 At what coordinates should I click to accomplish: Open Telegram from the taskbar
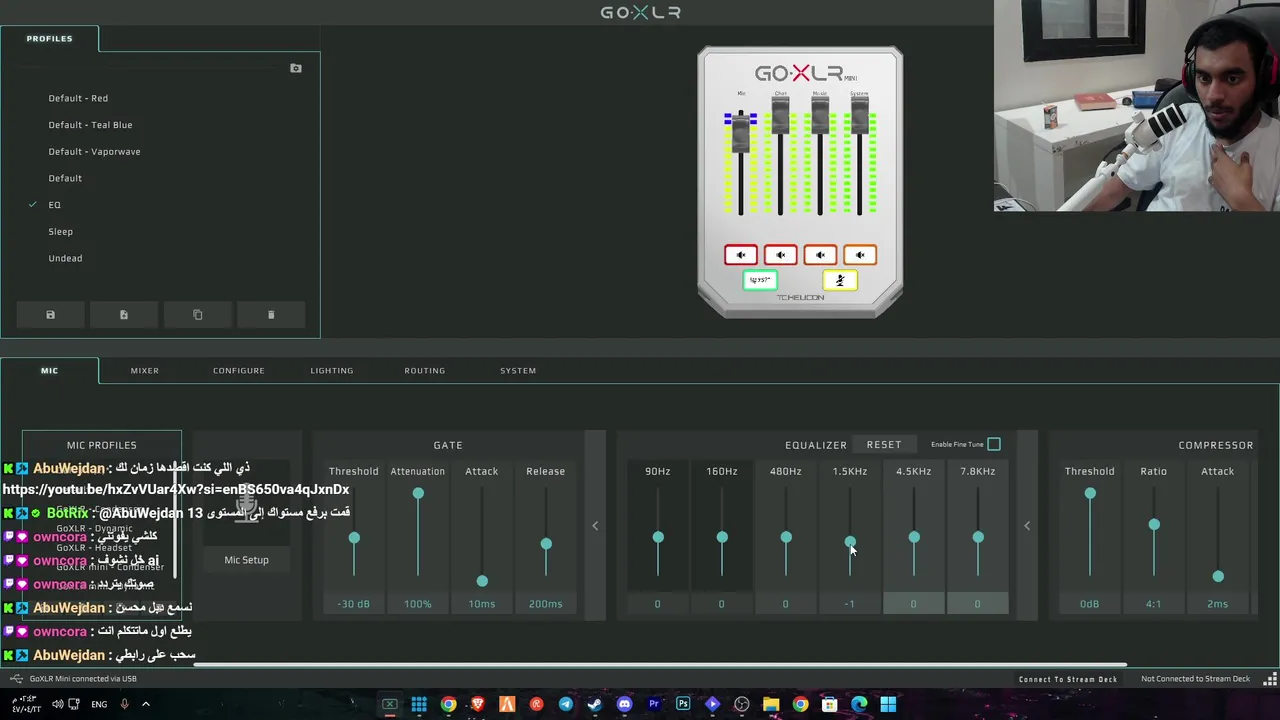(566, 704)
